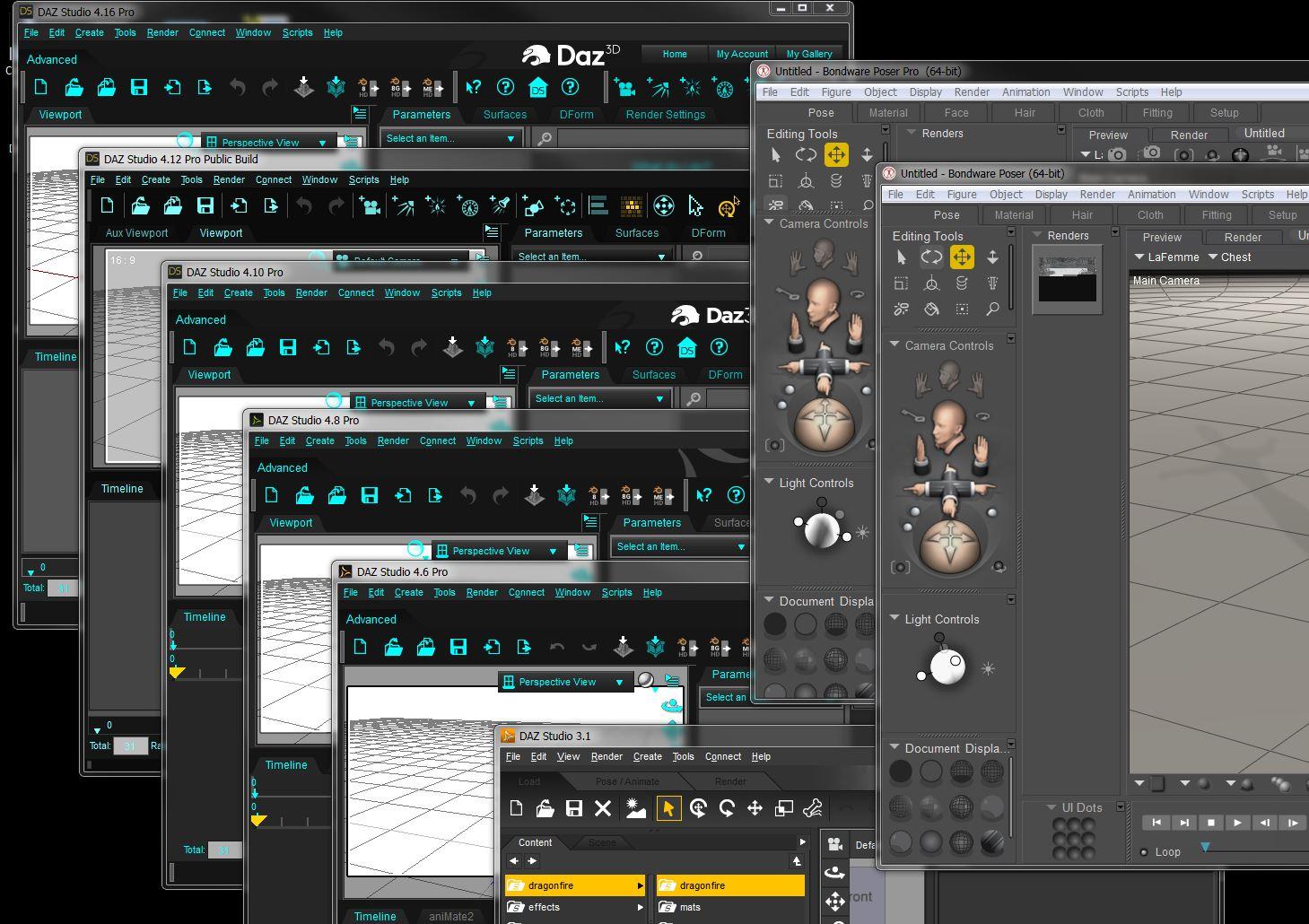Click the Save icon in DAZ Studio 4.10 toolbar
The width and height of the screenshot is (1309, 924).
tap(288, 347)
